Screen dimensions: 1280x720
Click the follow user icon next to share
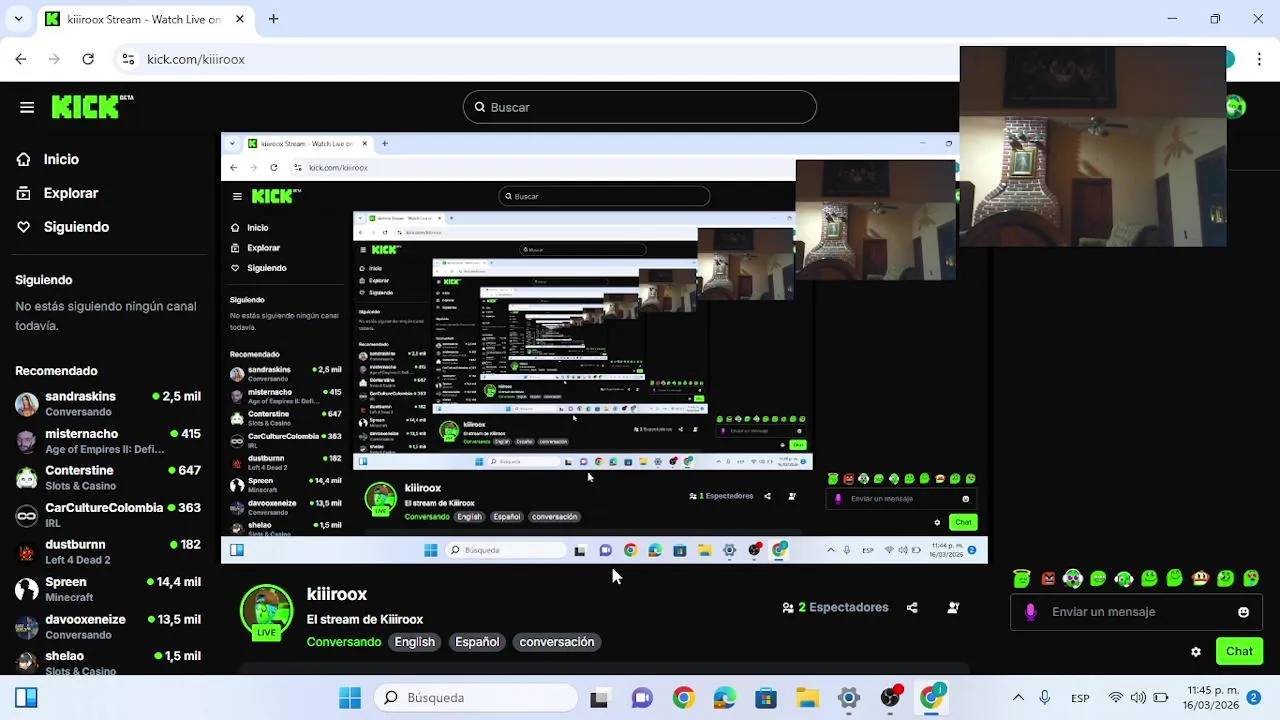(953, 607)
